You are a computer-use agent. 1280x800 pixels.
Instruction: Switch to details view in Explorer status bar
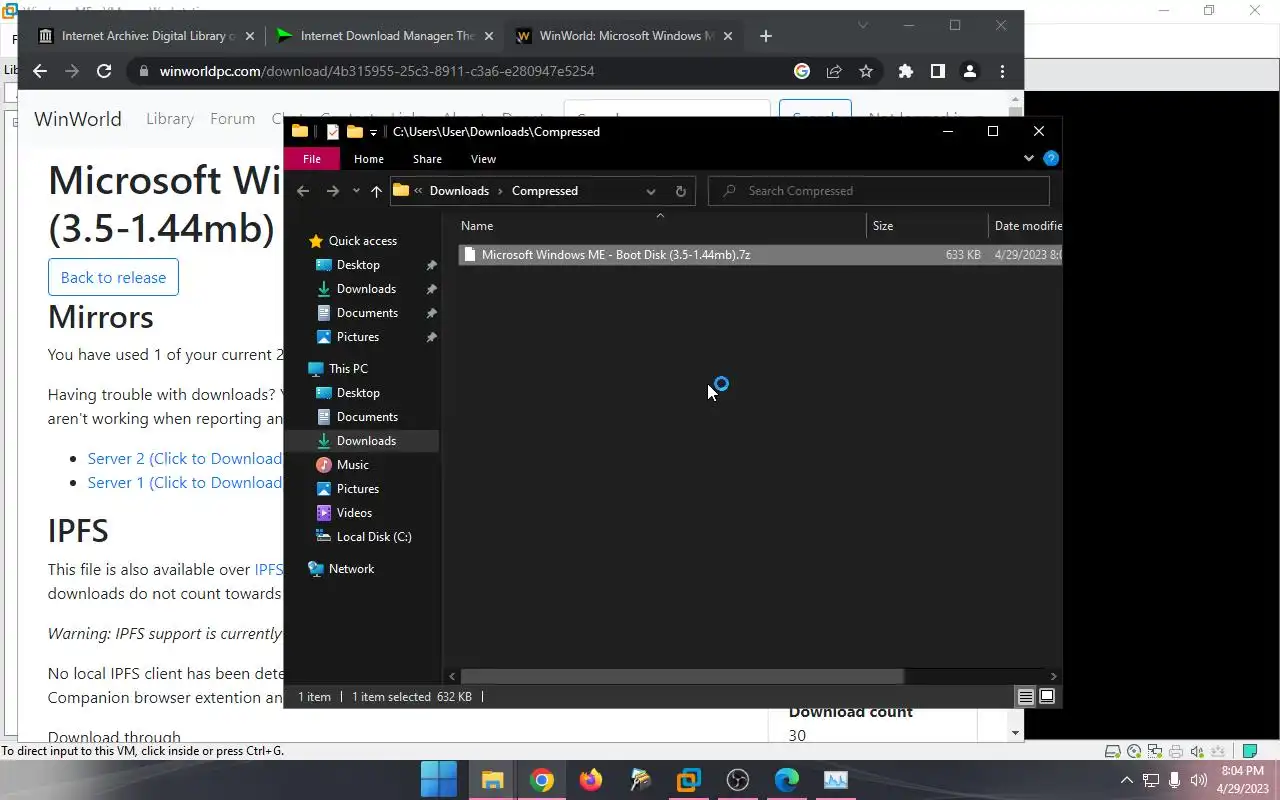coord(1026,697)
